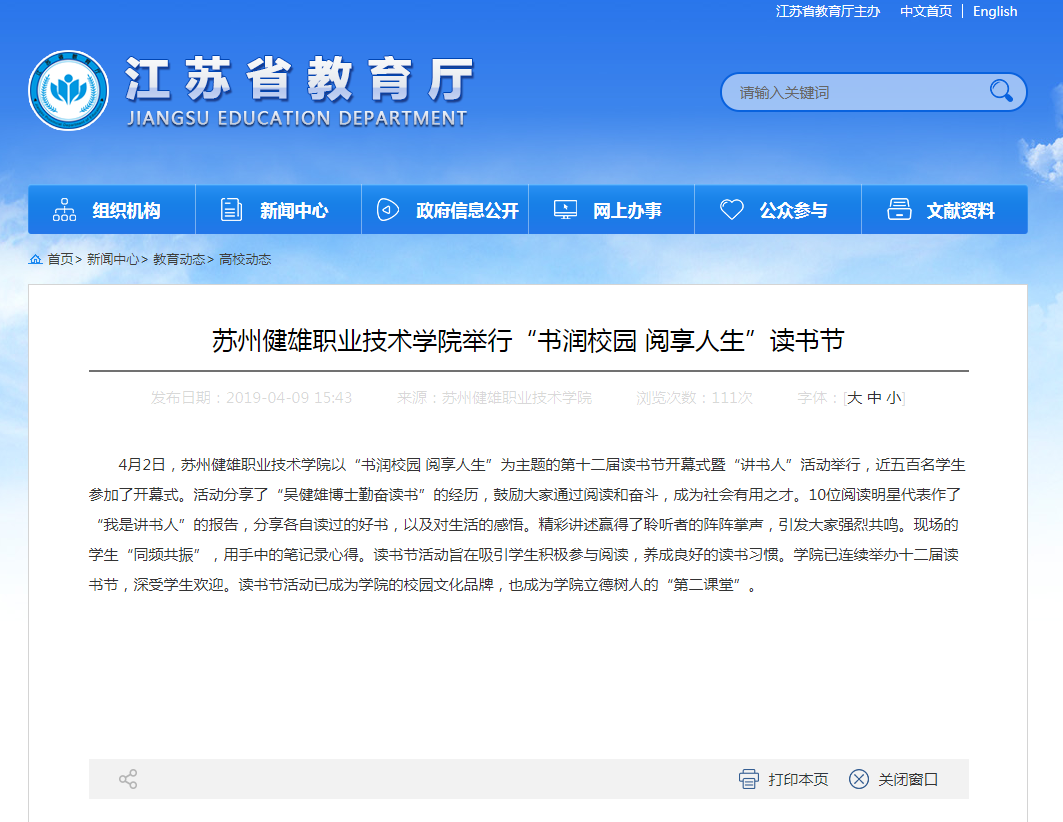Screen dimensions: 1063x822
Task: Click 来源：苏州健雄职业技术学院 text
Action: point(494,398)
